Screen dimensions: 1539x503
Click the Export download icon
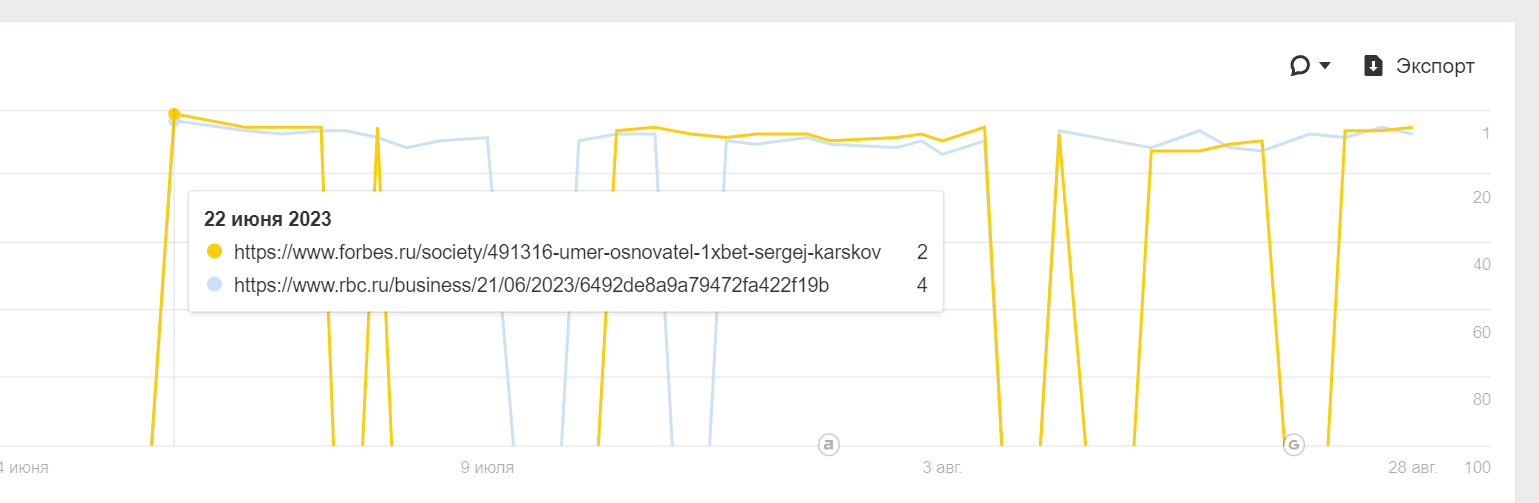point(1373,66)
